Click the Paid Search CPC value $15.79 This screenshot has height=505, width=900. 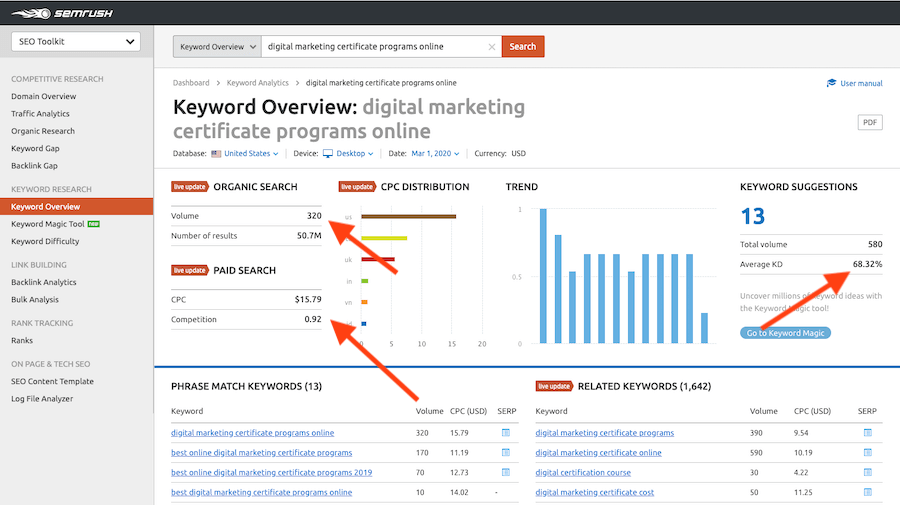coord(308,299)
